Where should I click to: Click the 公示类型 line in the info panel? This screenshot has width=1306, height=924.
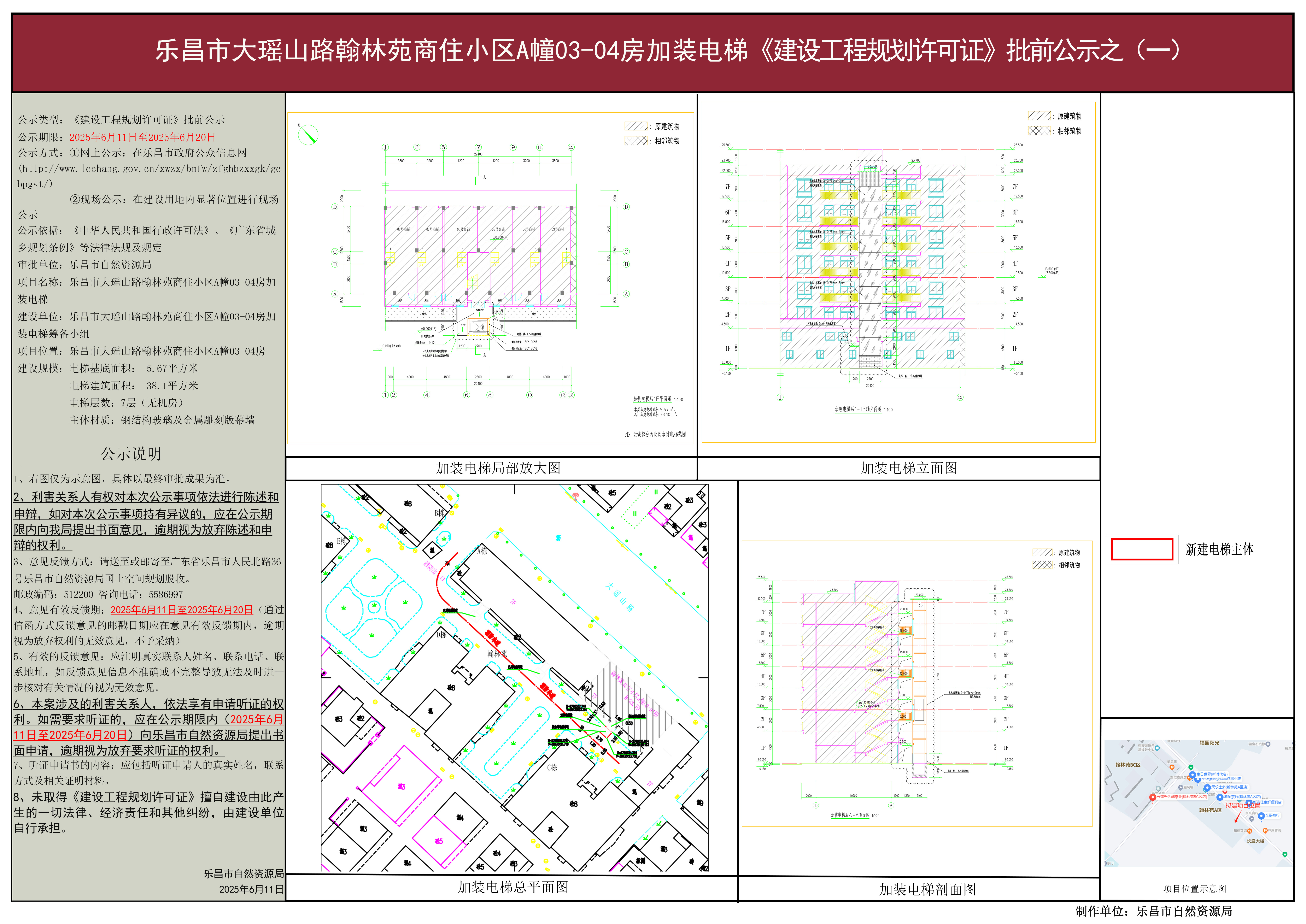pyautogui.click(x=121, y=120)
